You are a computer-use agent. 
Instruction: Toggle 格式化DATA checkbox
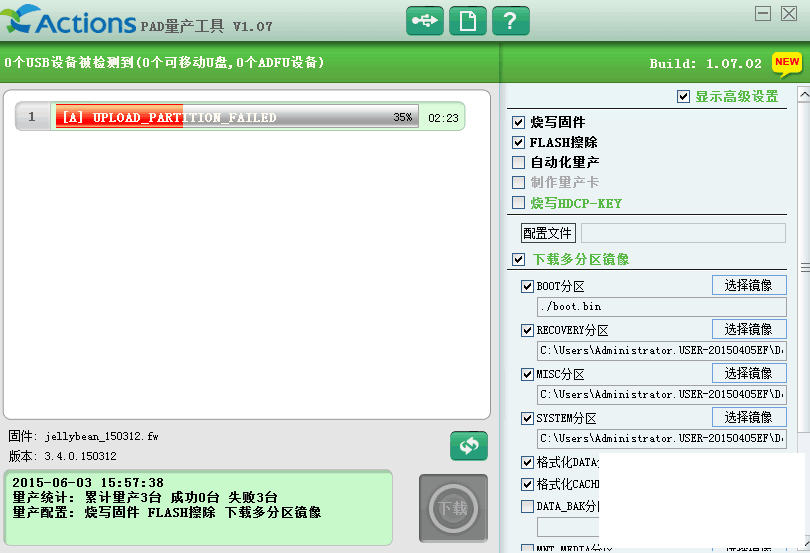(527, 462)
